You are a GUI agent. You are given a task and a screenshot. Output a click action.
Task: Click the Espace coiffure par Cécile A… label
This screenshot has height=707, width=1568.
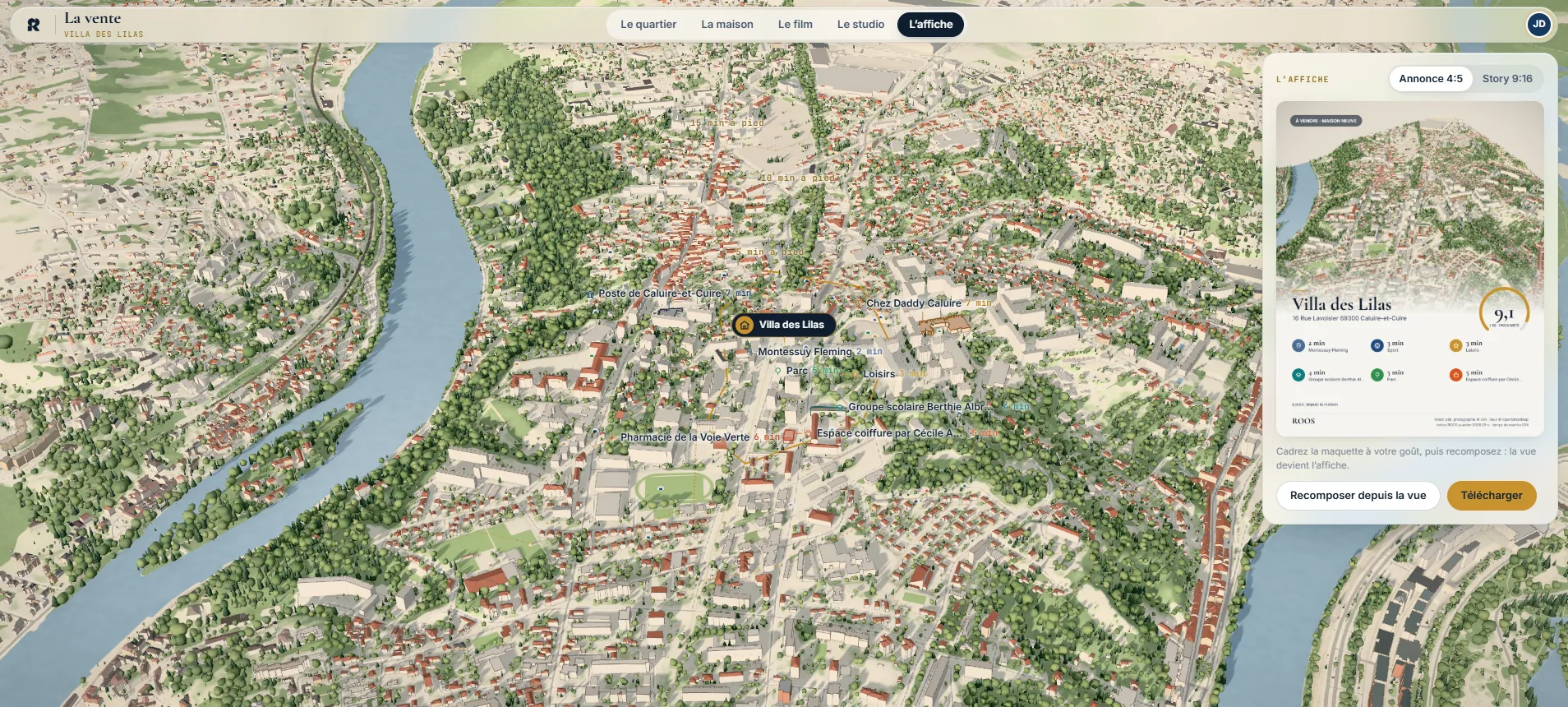888,433
